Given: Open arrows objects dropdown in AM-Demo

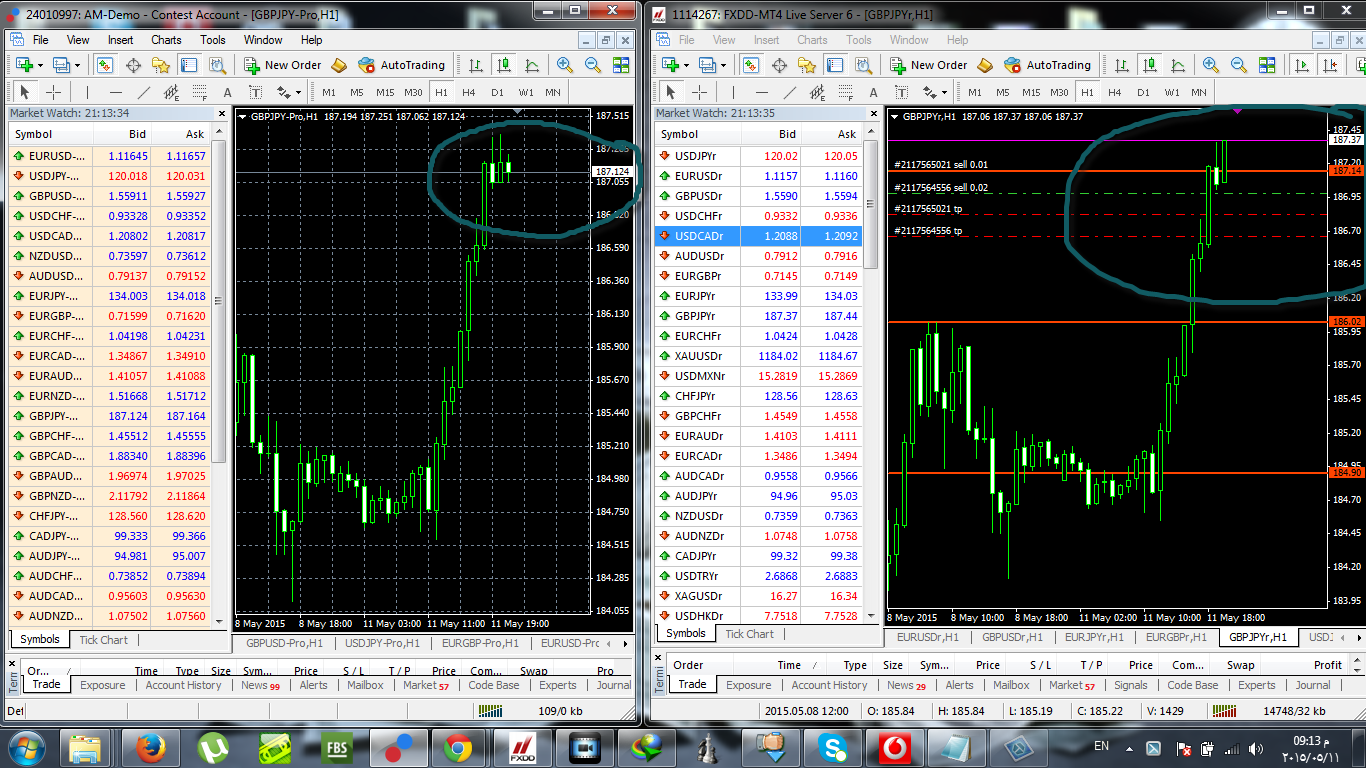Looking at the screenshot, I should [297, 92].
